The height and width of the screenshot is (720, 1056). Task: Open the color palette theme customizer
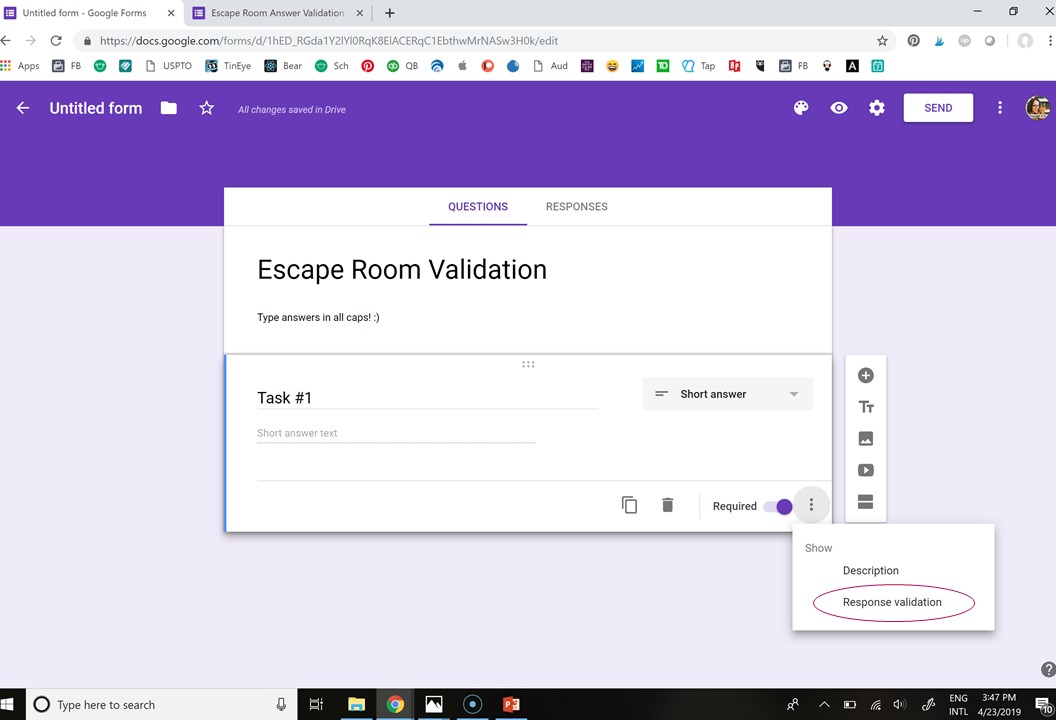801,108
